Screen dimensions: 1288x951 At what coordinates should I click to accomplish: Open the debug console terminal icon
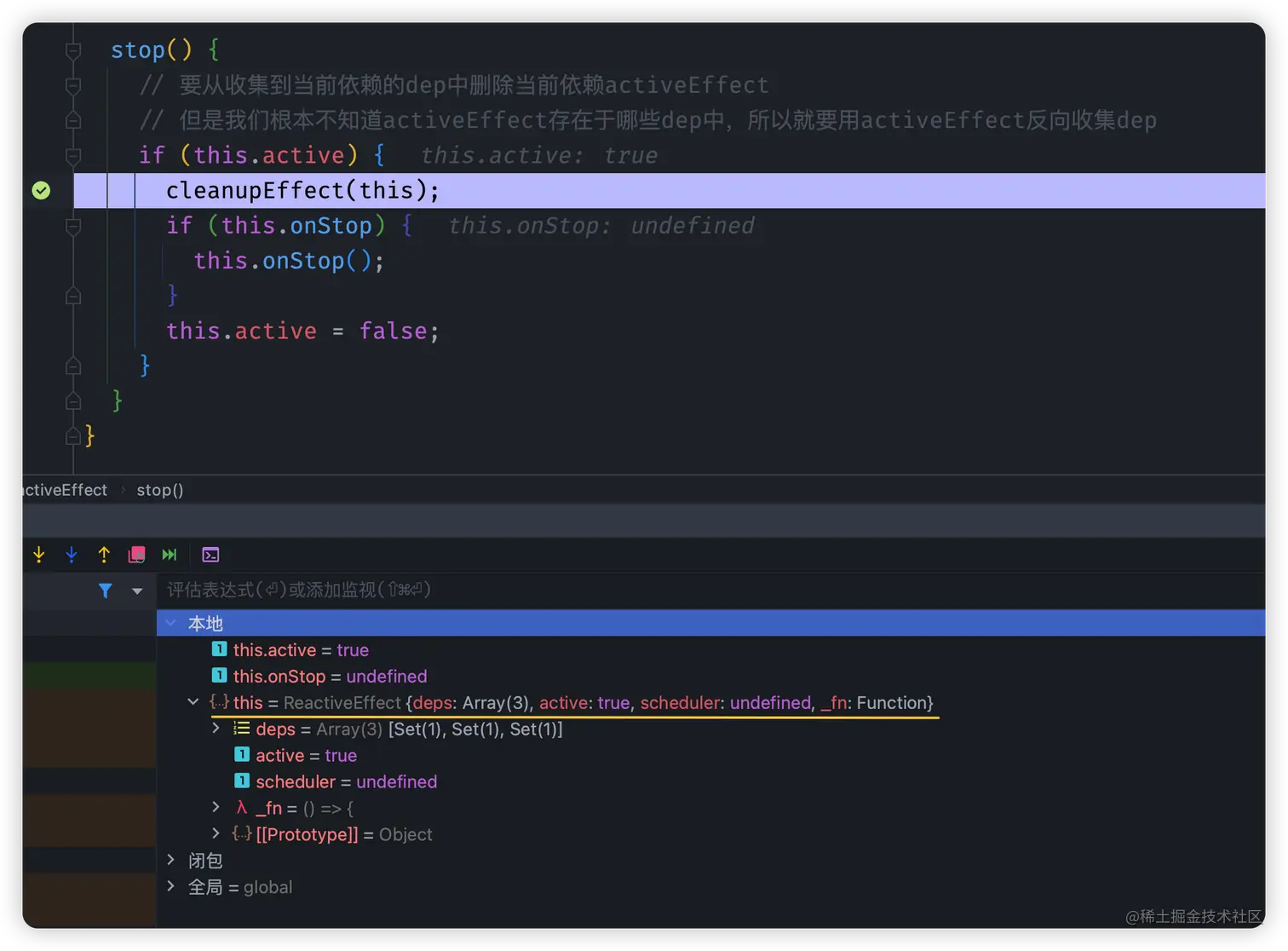point(210,554)
